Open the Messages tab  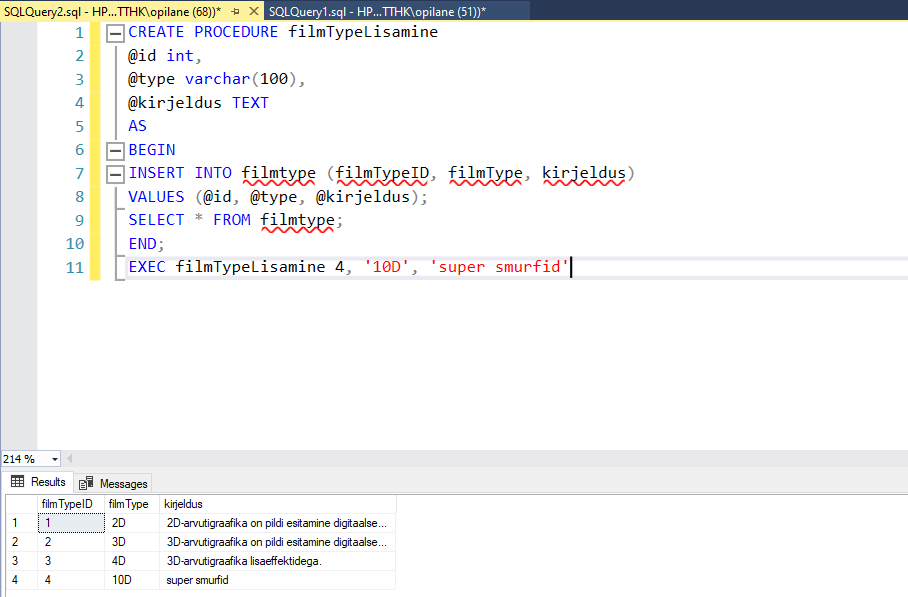(x=114, y=483)
